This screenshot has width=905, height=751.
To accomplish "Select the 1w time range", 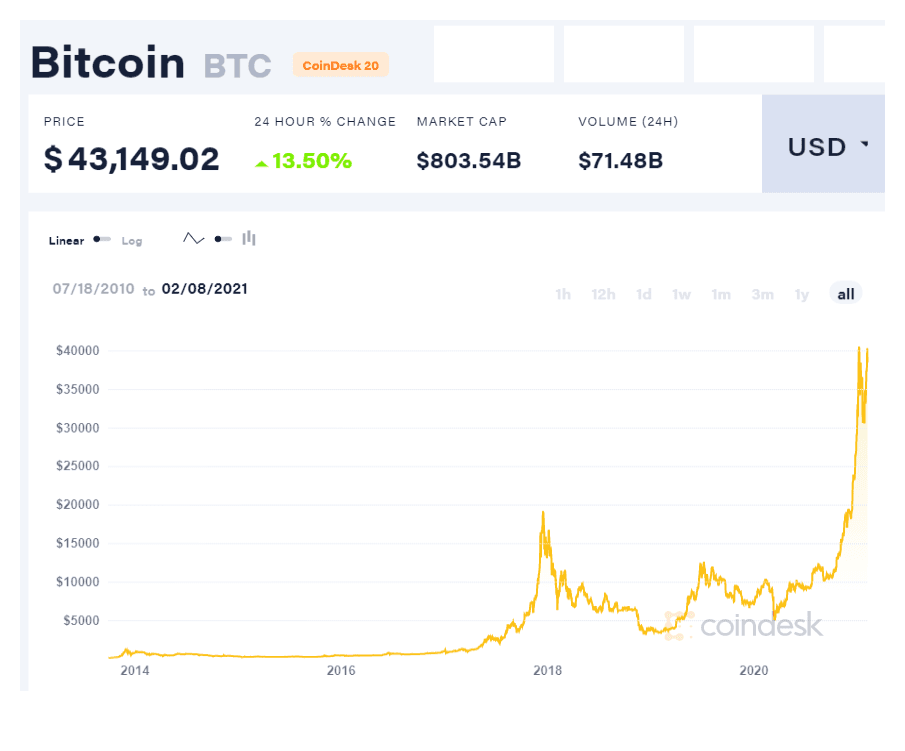I will click(682, 294).
